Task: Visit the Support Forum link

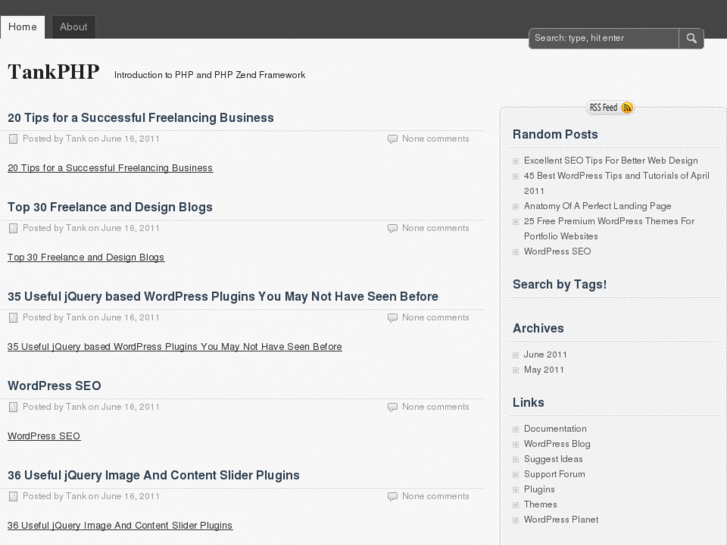Action: coord(554,474)
